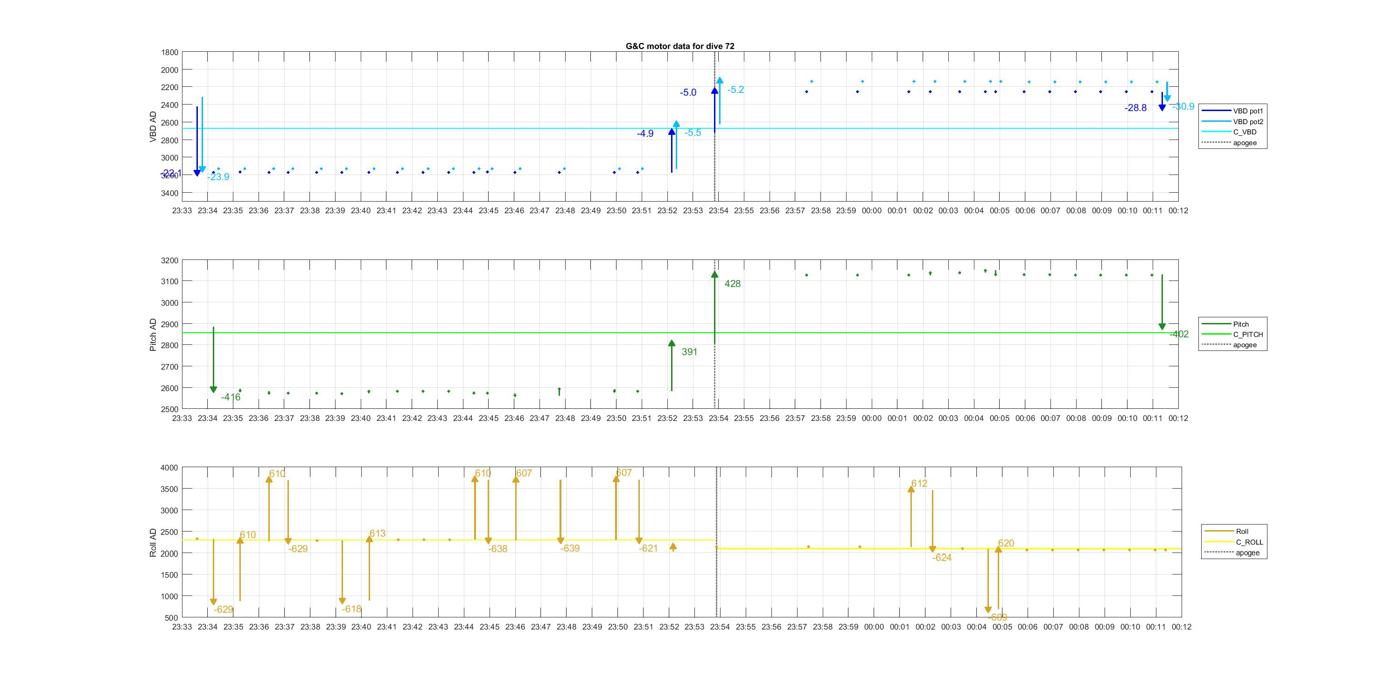Click the '-416' pitch data label
Viewport: 1400px width, 693px height.
pos(231,397)
